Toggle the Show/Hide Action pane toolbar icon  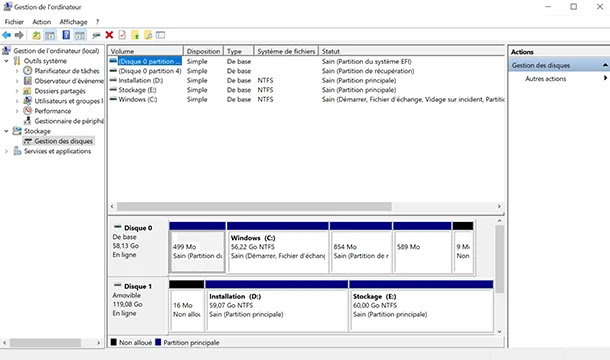point(80,35)
